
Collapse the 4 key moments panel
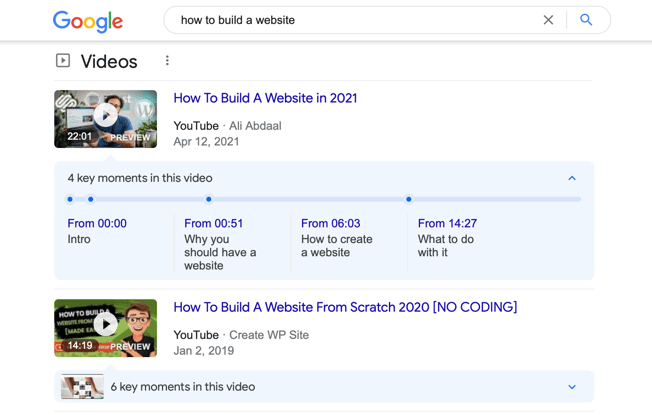point(572,178)
